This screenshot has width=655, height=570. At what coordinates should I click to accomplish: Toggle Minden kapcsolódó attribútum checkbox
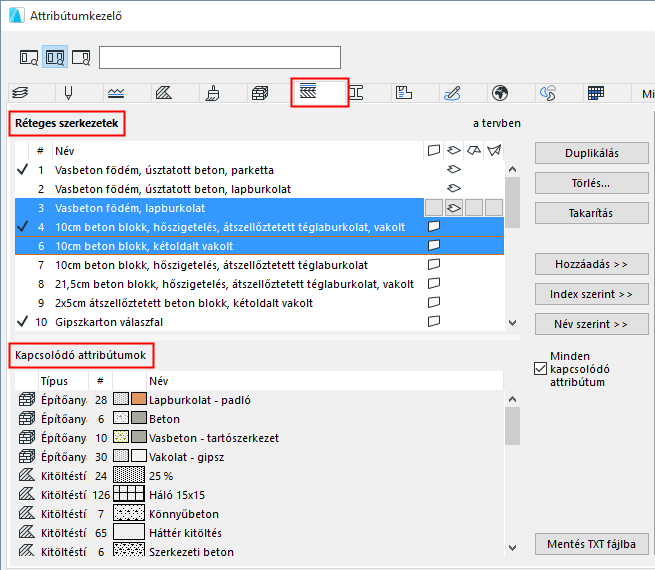pos(540,369)
